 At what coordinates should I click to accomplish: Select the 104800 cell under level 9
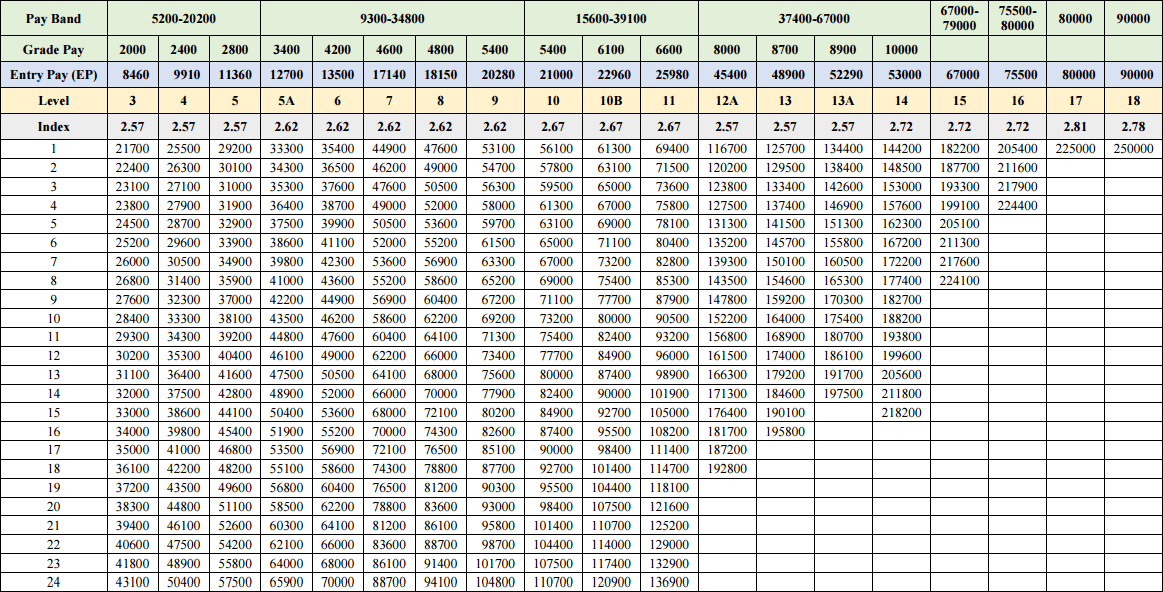tap(495, 582)
